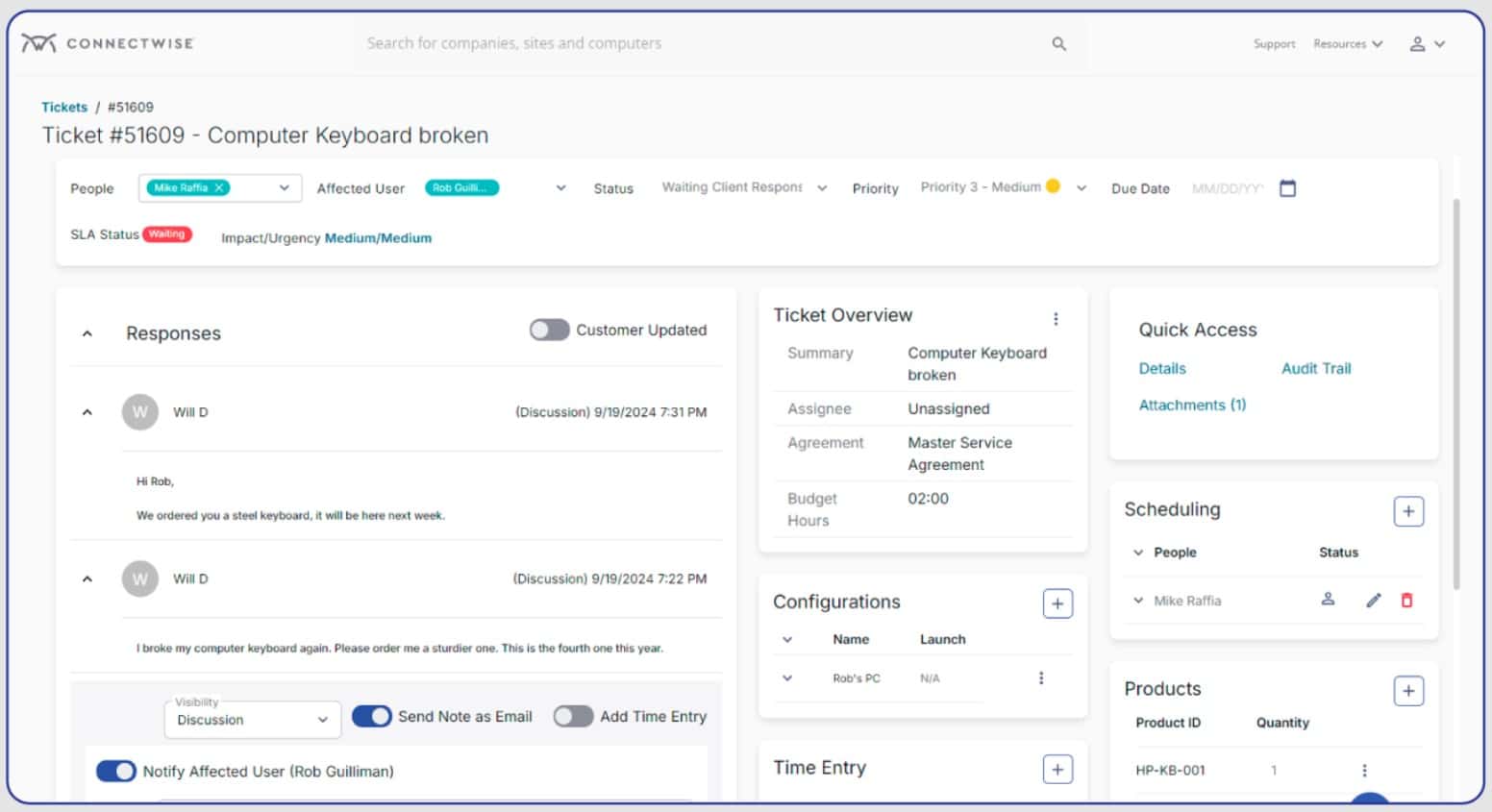Open the People dropdown
This screenshot has height=812, width=1492.
pos(284,188)
